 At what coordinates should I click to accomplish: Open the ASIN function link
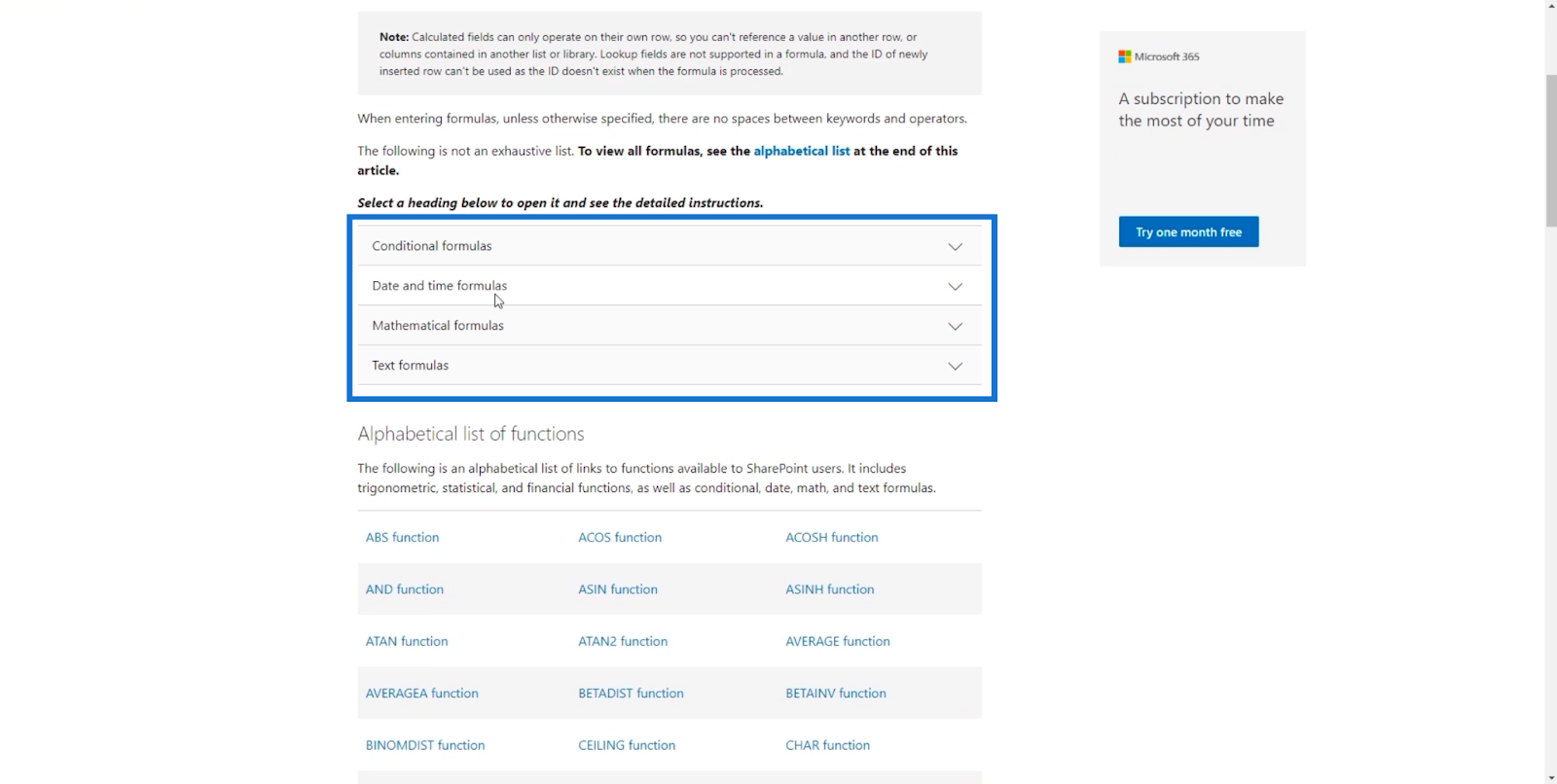pos(618,589)
